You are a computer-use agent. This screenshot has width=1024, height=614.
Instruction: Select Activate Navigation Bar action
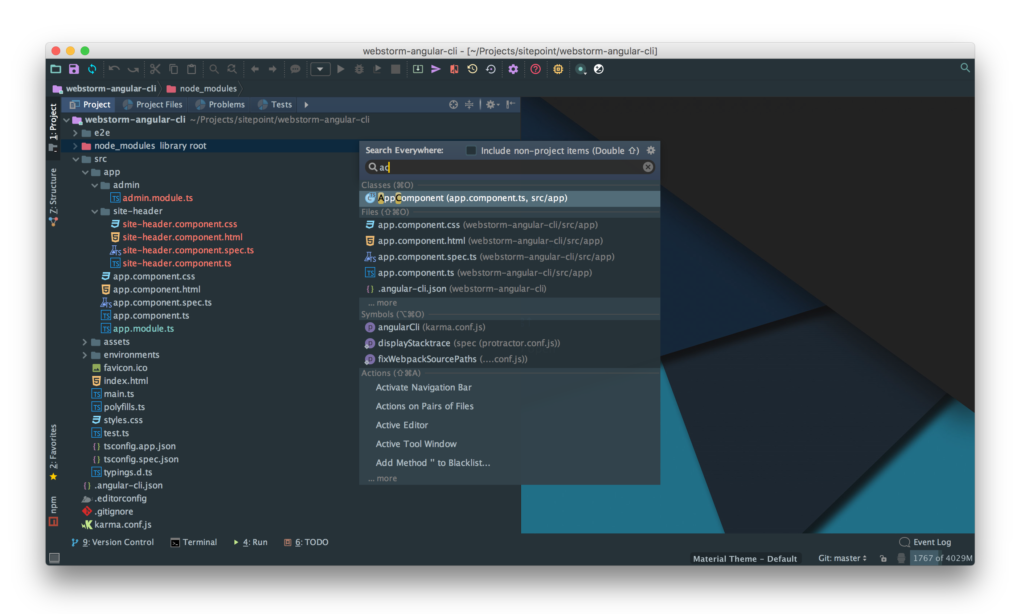[x=423, y=387]
